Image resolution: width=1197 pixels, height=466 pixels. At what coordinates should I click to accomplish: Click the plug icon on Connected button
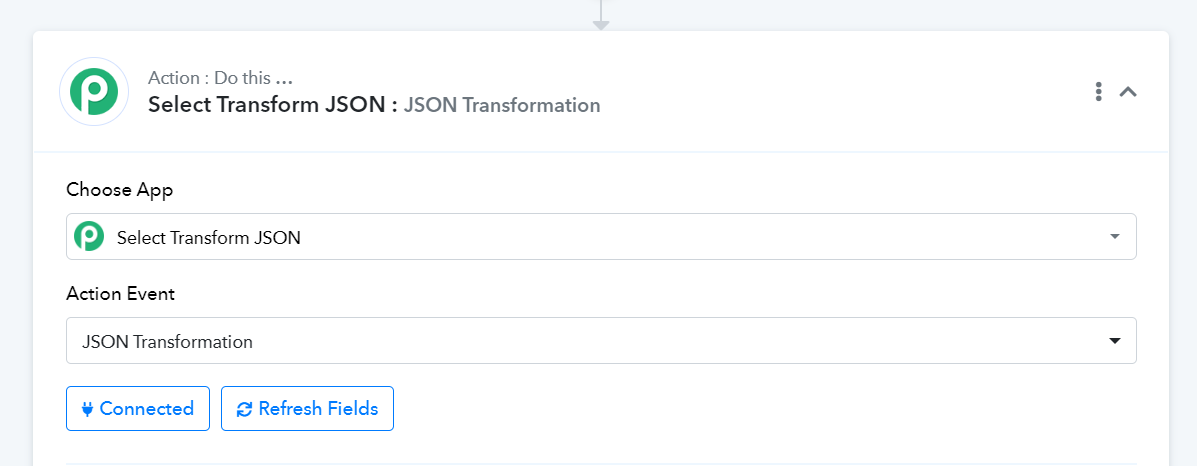tap(87, 409)
